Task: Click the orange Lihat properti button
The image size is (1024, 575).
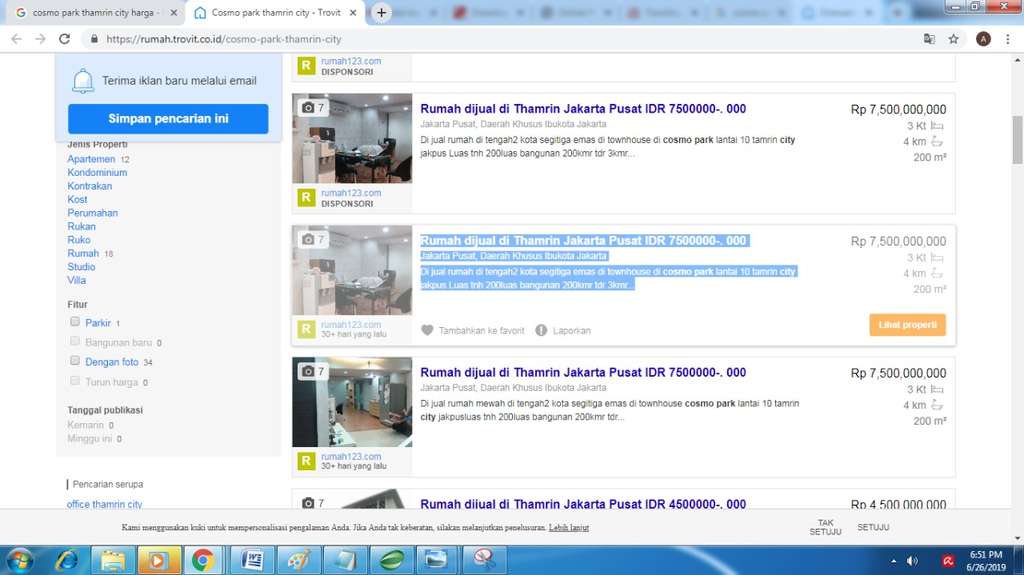Action: (x=907, y=325)
